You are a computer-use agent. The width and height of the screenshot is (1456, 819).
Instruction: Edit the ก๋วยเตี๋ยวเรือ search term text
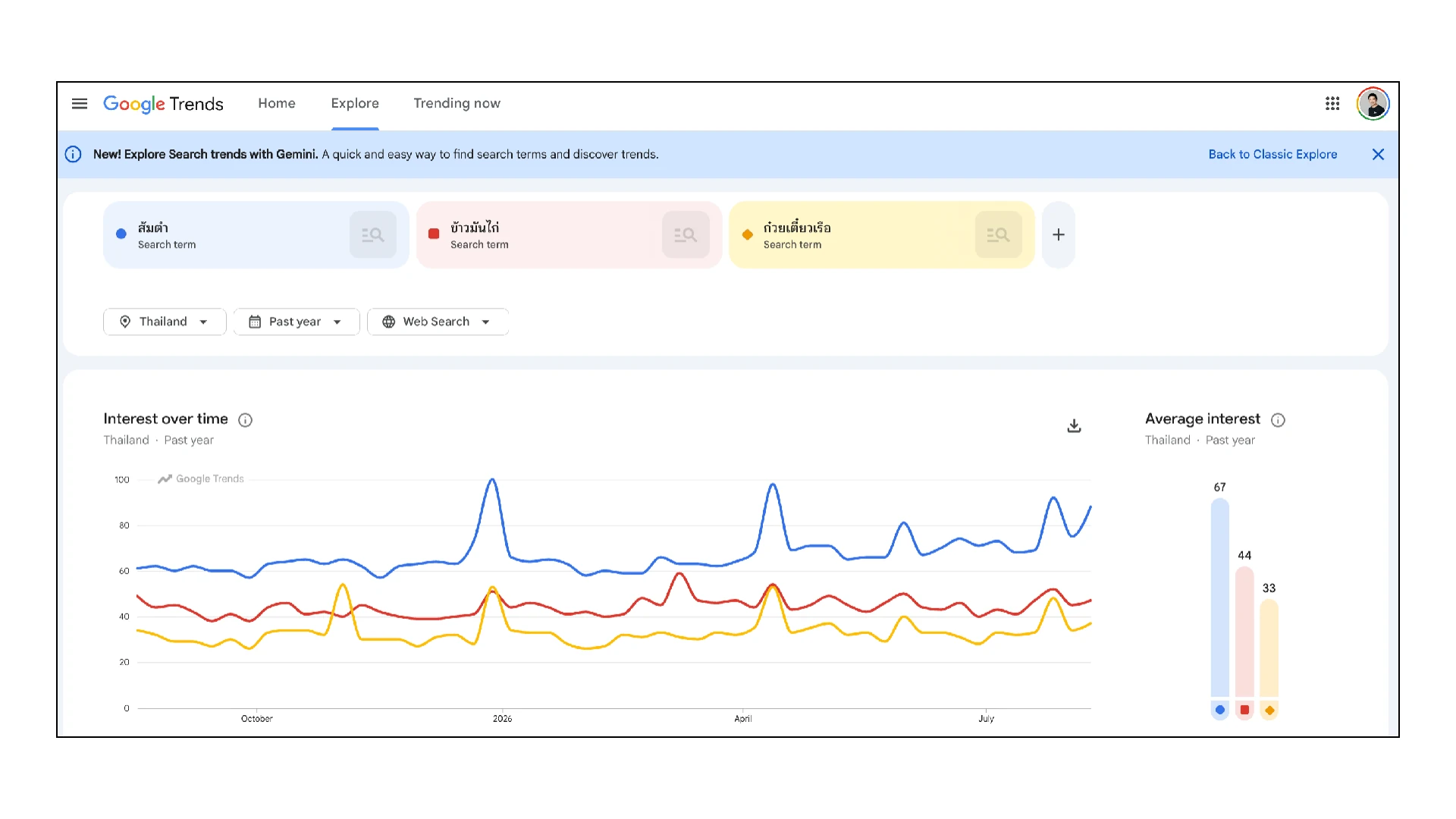(x=797, y=227)
